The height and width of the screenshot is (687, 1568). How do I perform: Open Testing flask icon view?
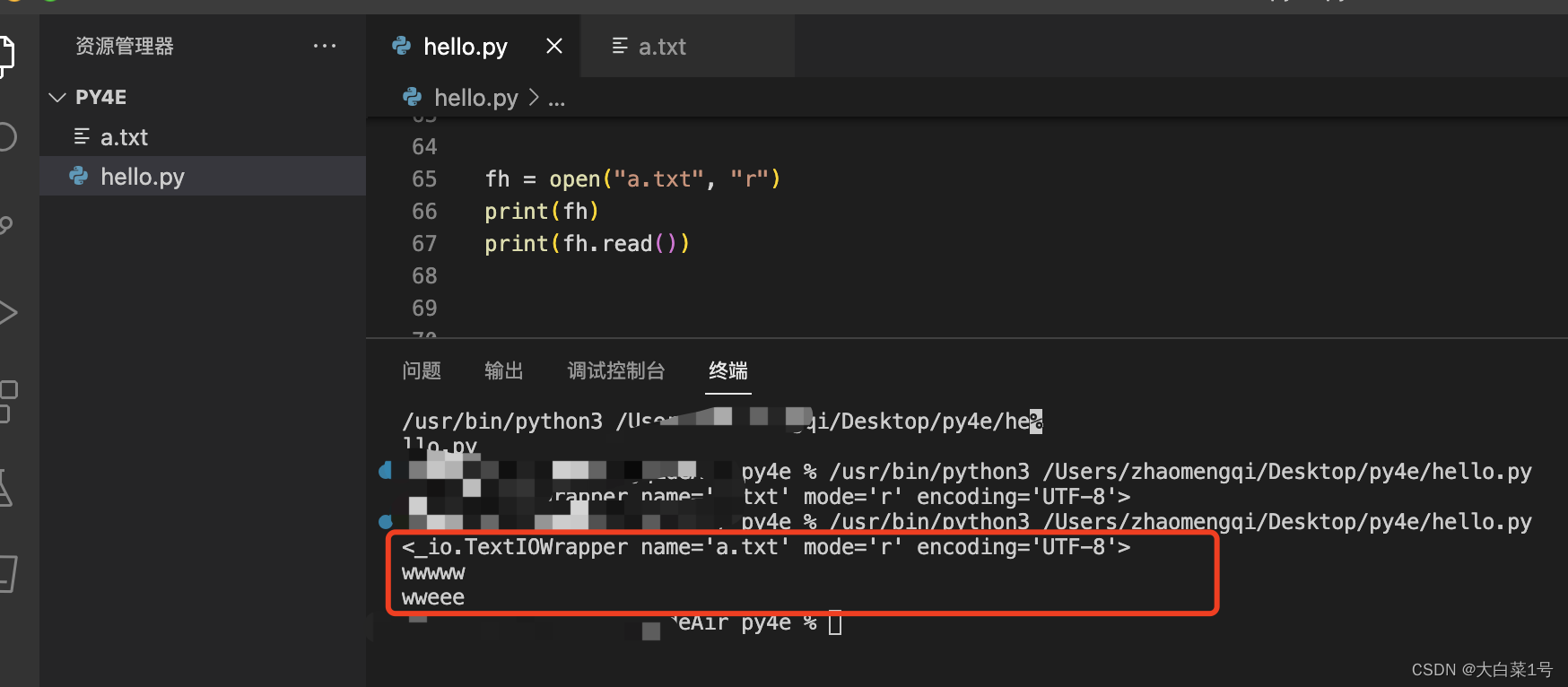tap(6, 489)
